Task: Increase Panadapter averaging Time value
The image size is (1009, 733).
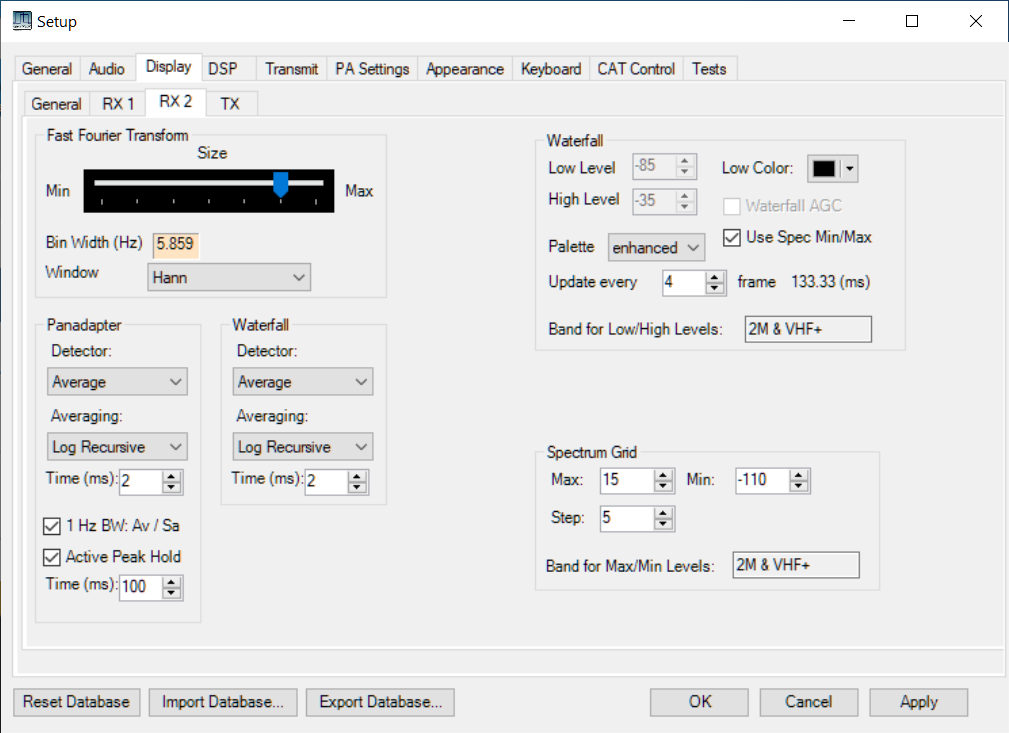Action: coord(172,477)
